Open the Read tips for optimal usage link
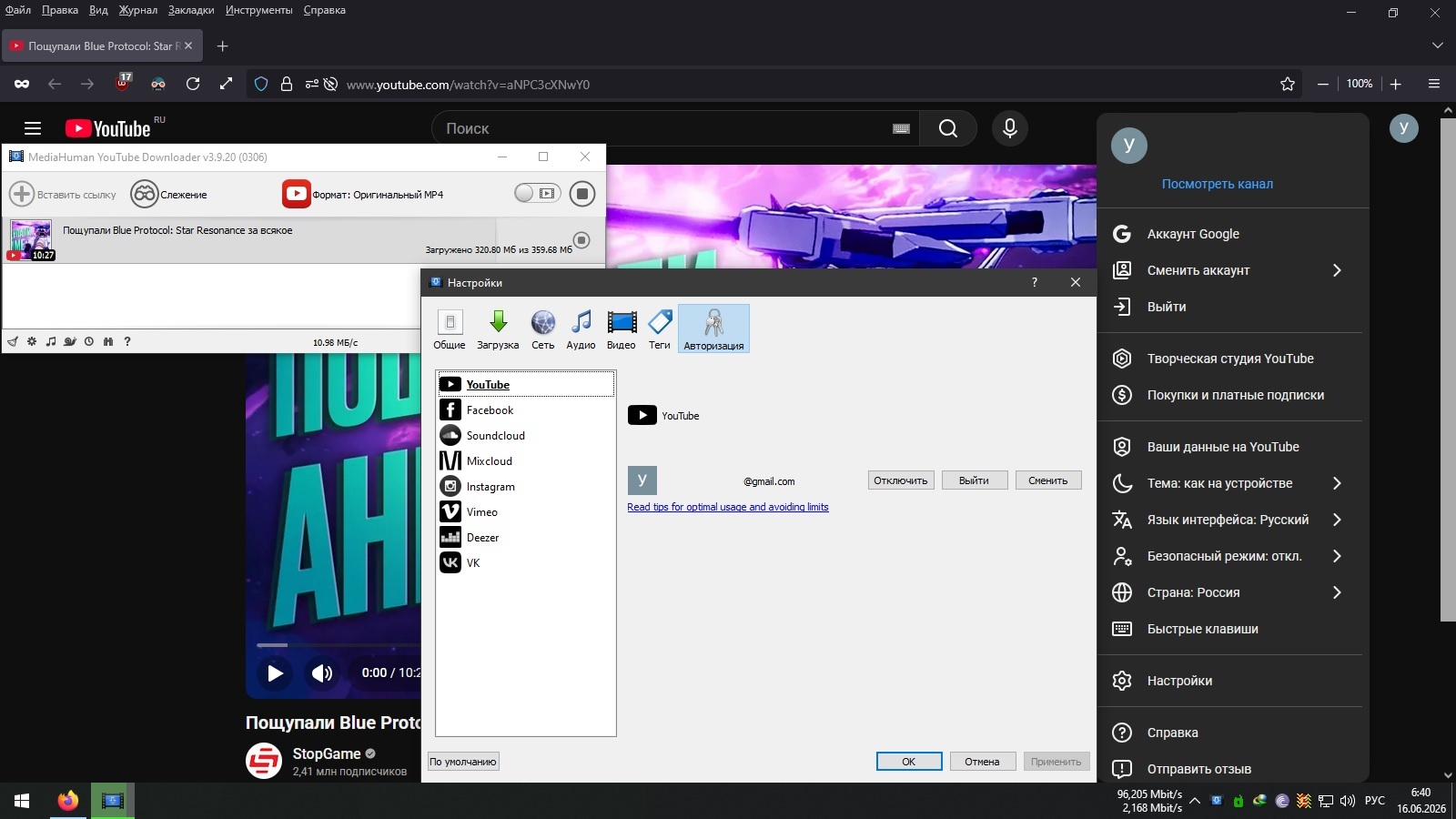The image size is (1456, 819). tap(728, 507)
